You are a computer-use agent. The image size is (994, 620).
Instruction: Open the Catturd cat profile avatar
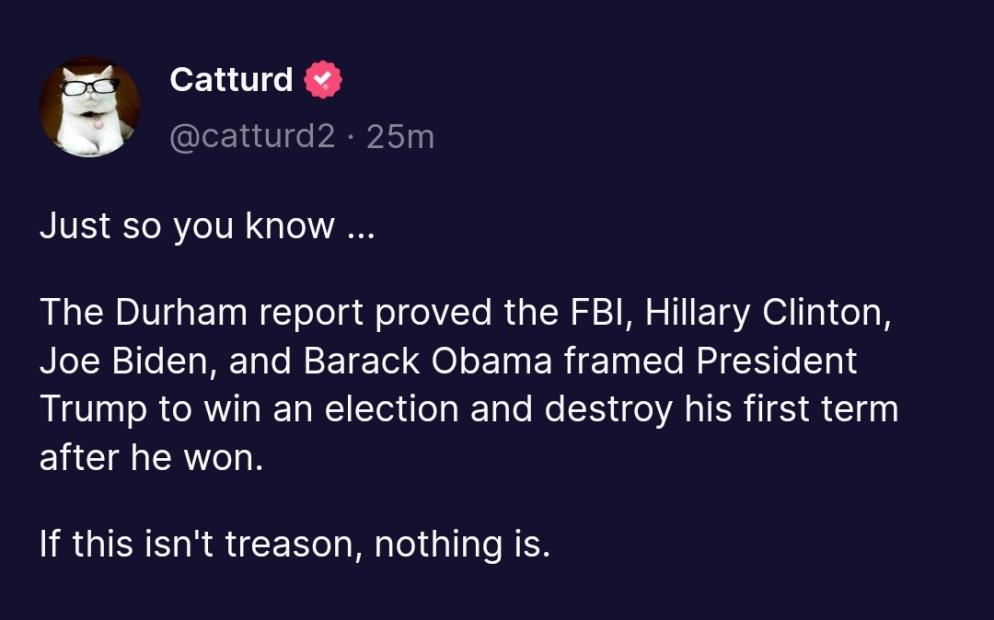[x=89, y=107]
